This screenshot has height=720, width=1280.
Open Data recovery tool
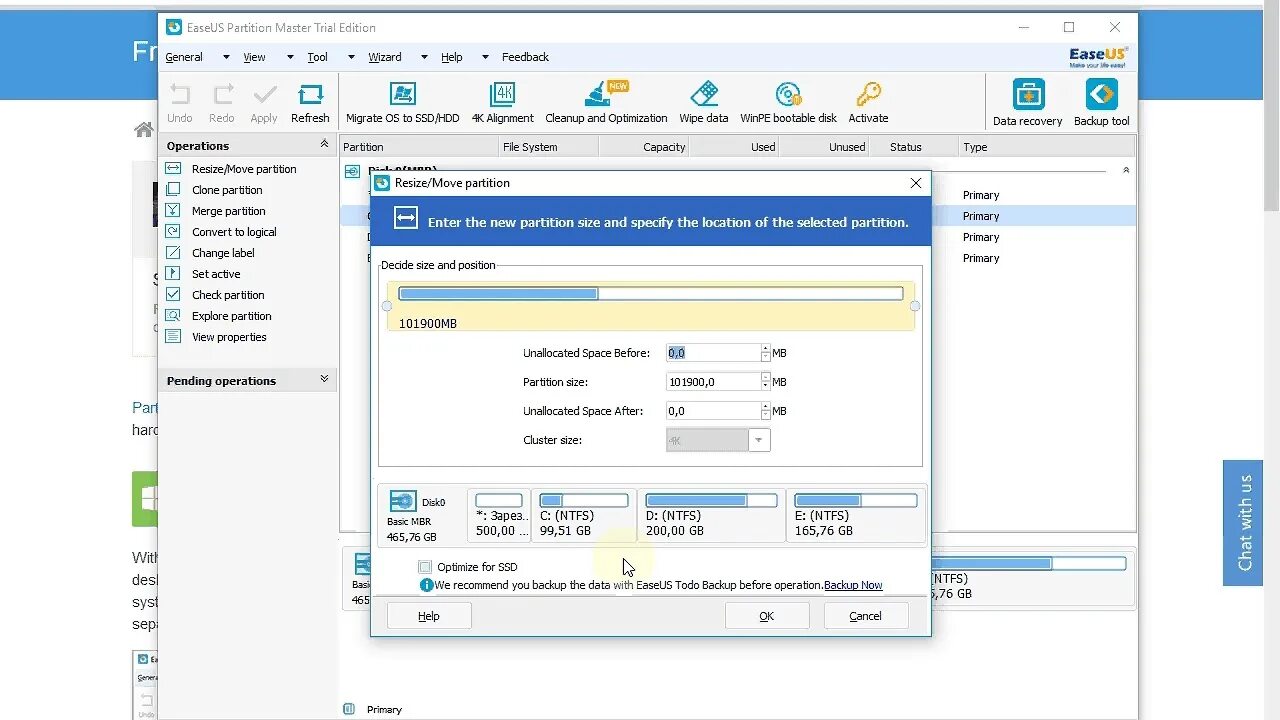click(1027, 103)
